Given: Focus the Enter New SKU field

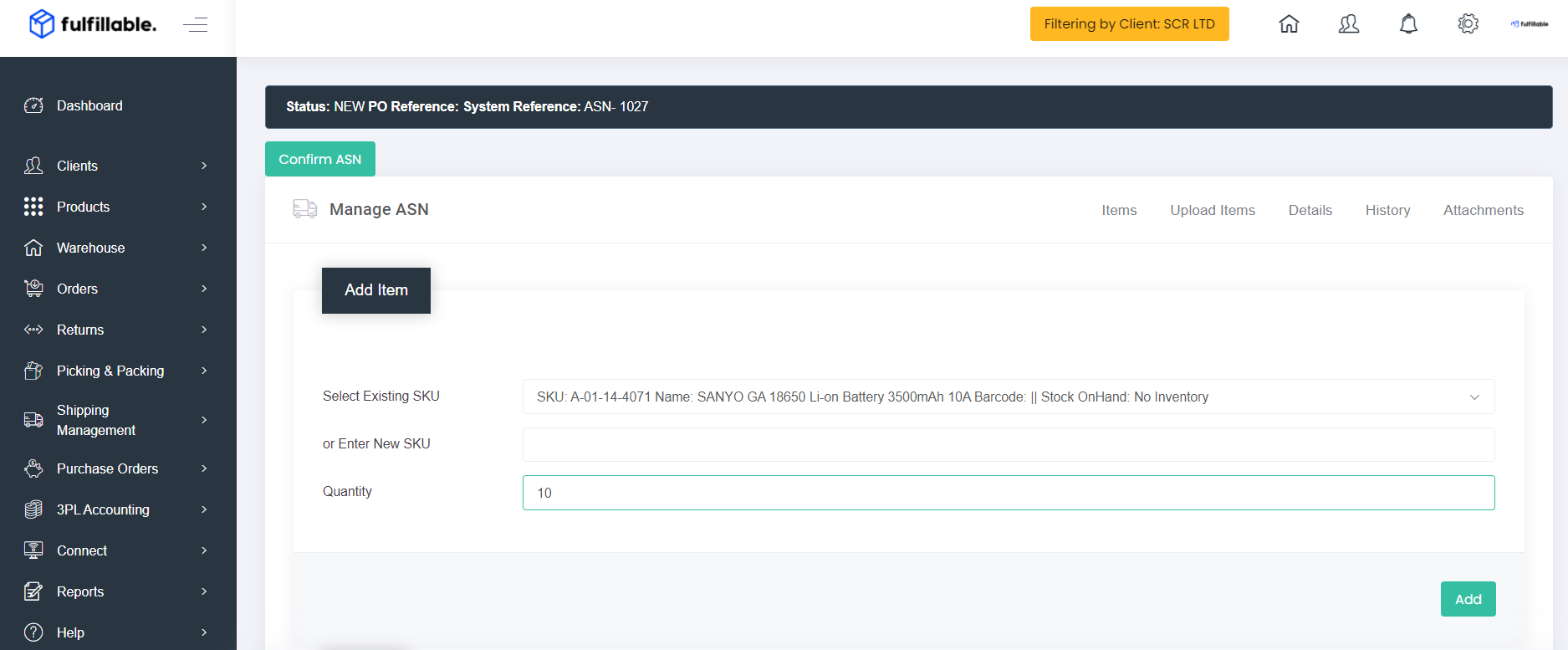Looking at the screenshot, I should (1009, 444).
